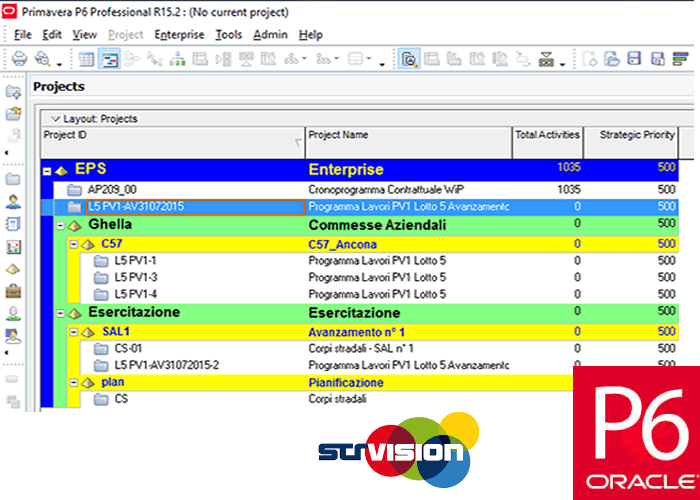
Task: Open WBS via the sidebar pyramid icon
Action: pos(13,269)
